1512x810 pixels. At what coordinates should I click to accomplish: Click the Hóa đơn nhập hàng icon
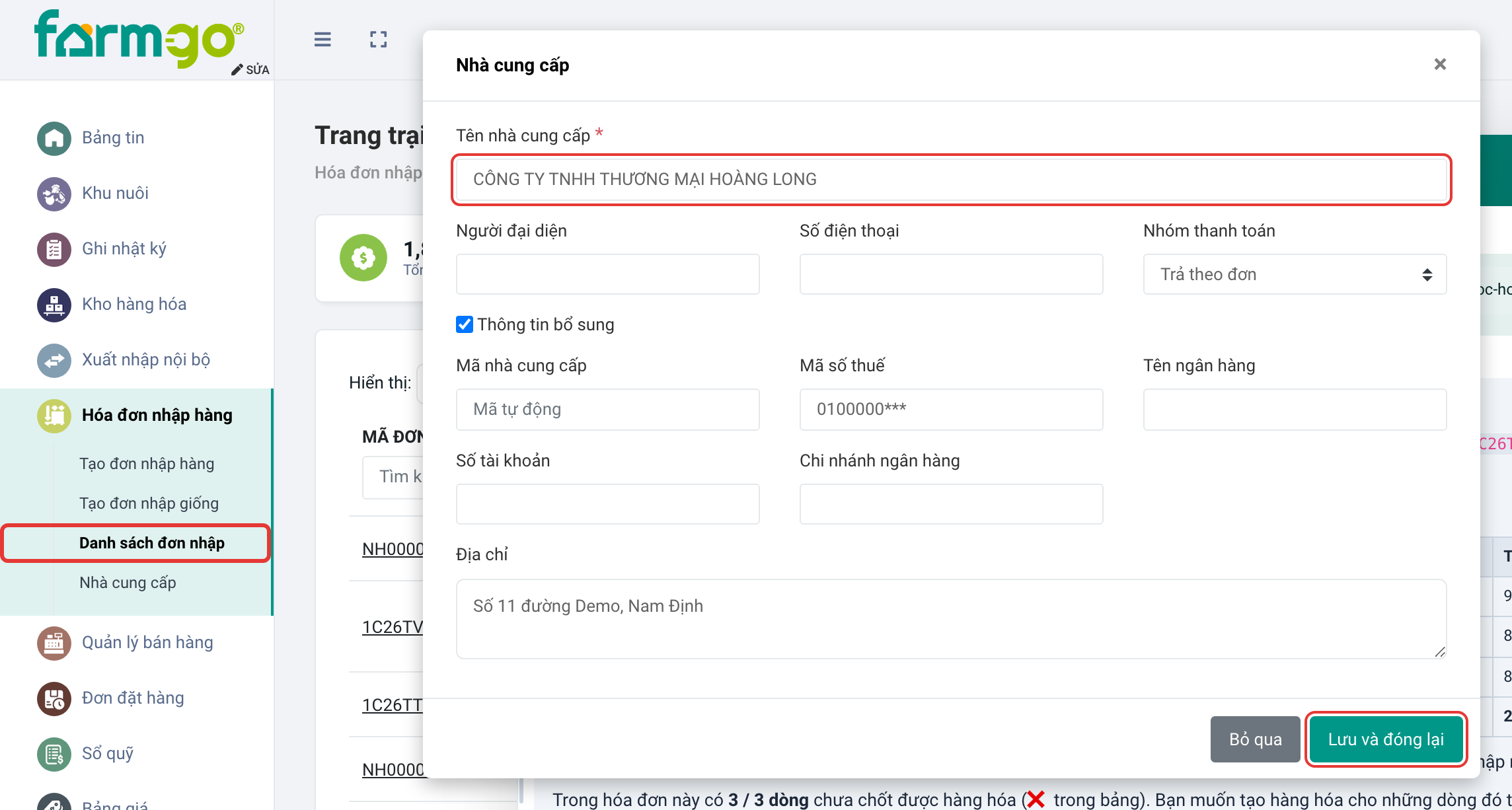point(54,416)
